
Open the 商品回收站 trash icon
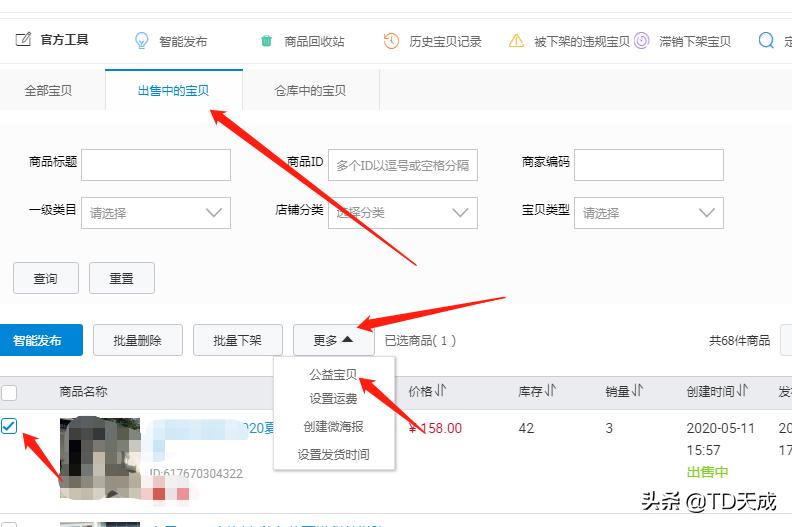click(x=266, y=41)
